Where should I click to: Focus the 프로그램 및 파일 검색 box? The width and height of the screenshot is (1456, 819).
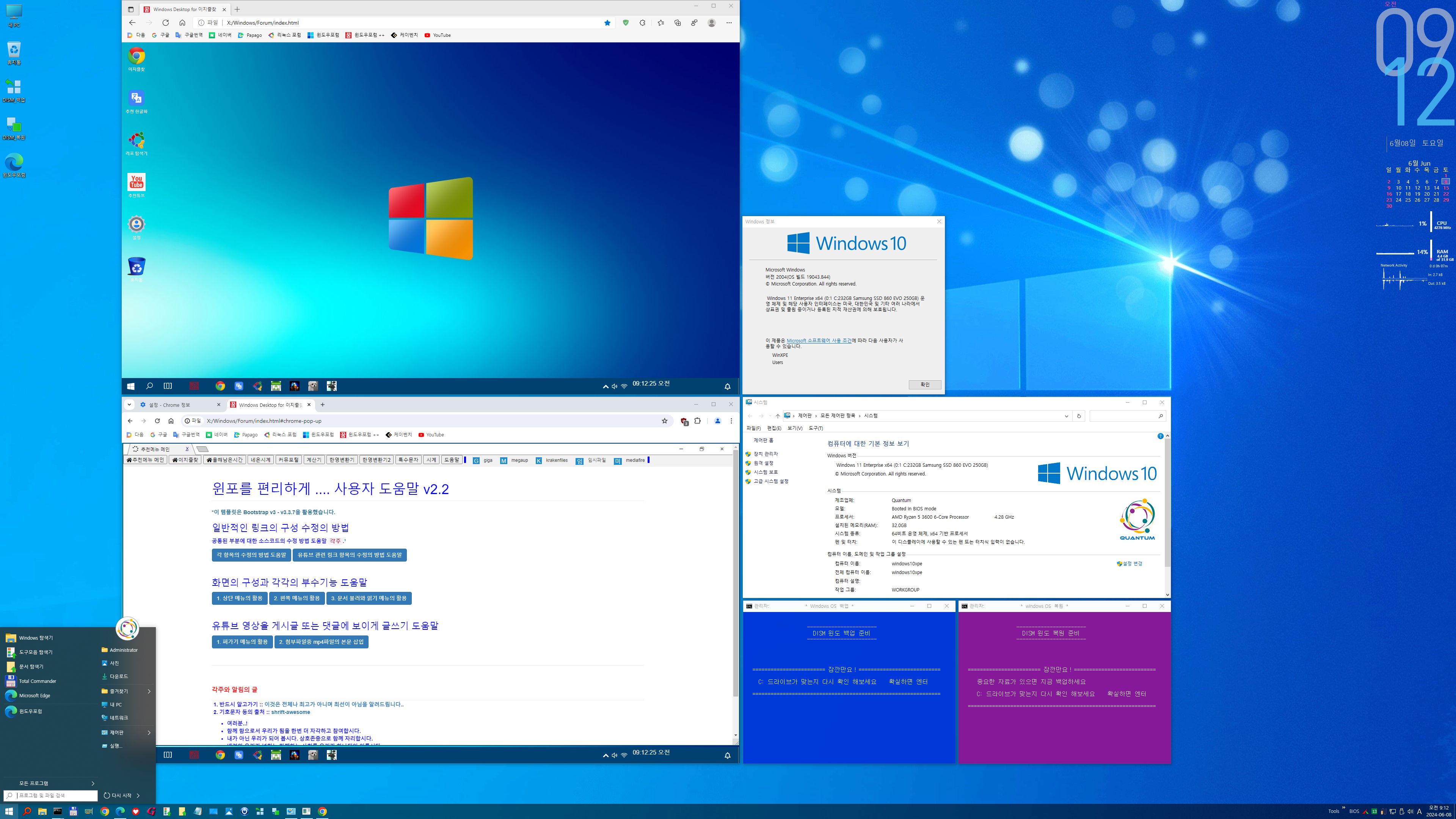tap(51, 795)
